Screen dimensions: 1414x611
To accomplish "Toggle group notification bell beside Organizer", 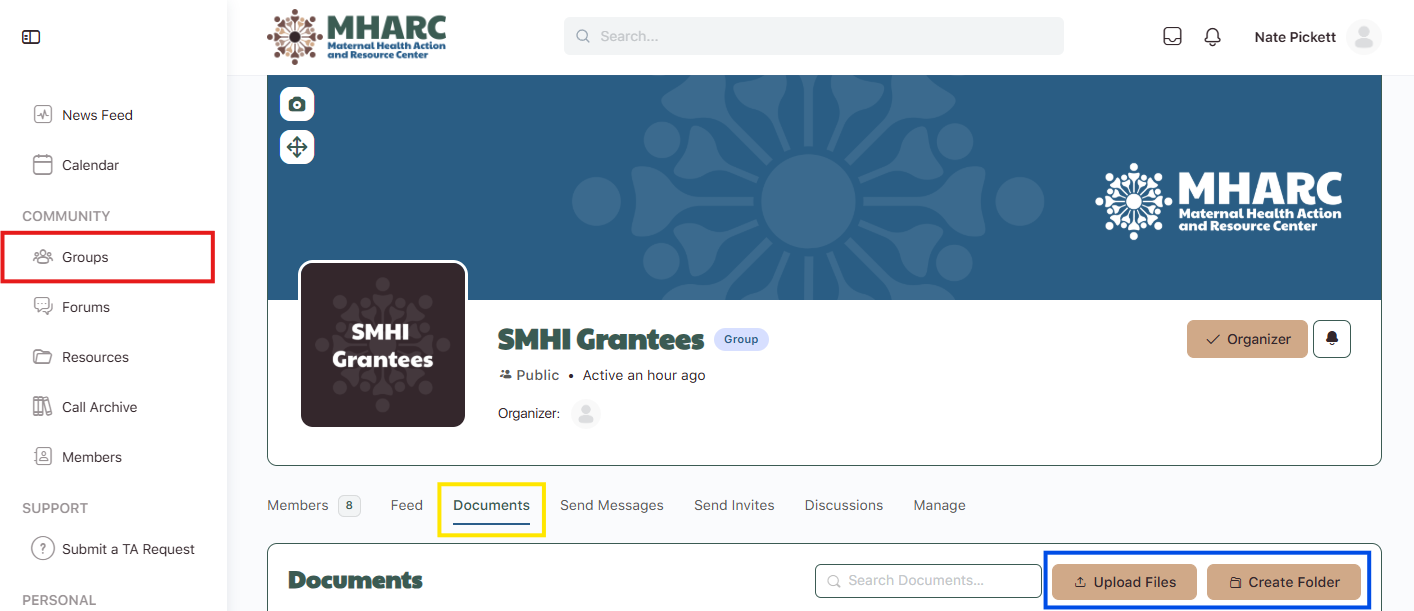I will click(1331, 339).
